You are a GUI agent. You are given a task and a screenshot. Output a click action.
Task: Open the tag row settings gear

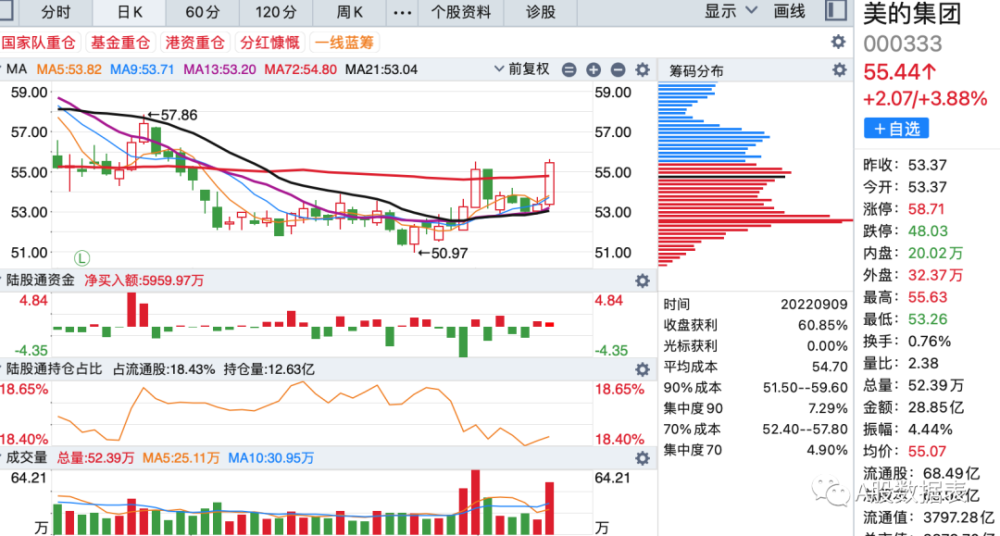point(838,43)
